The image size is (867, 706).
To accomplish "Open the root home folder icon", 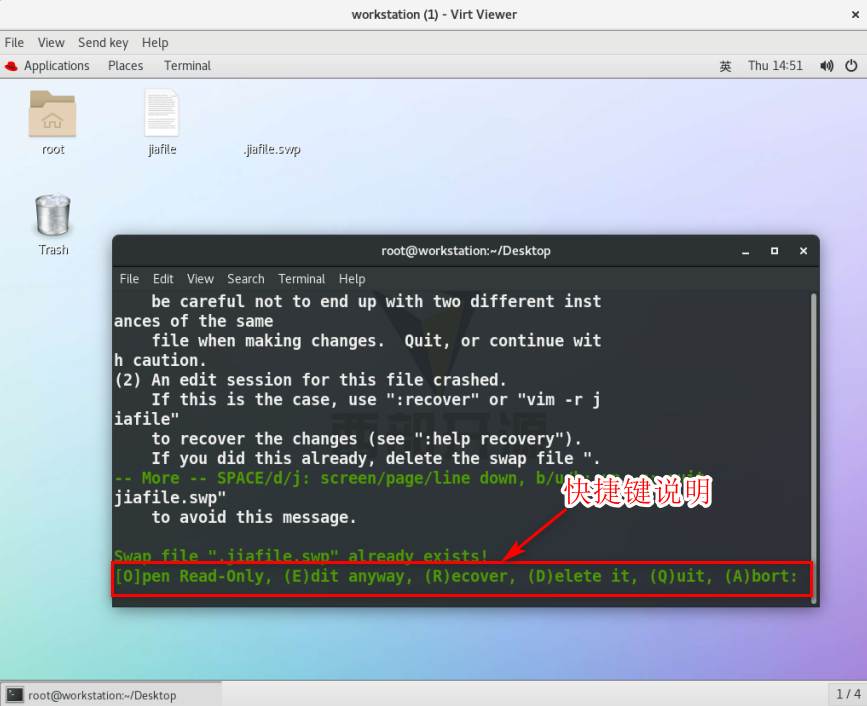I will pyautogui.click(x=53, y=113).
